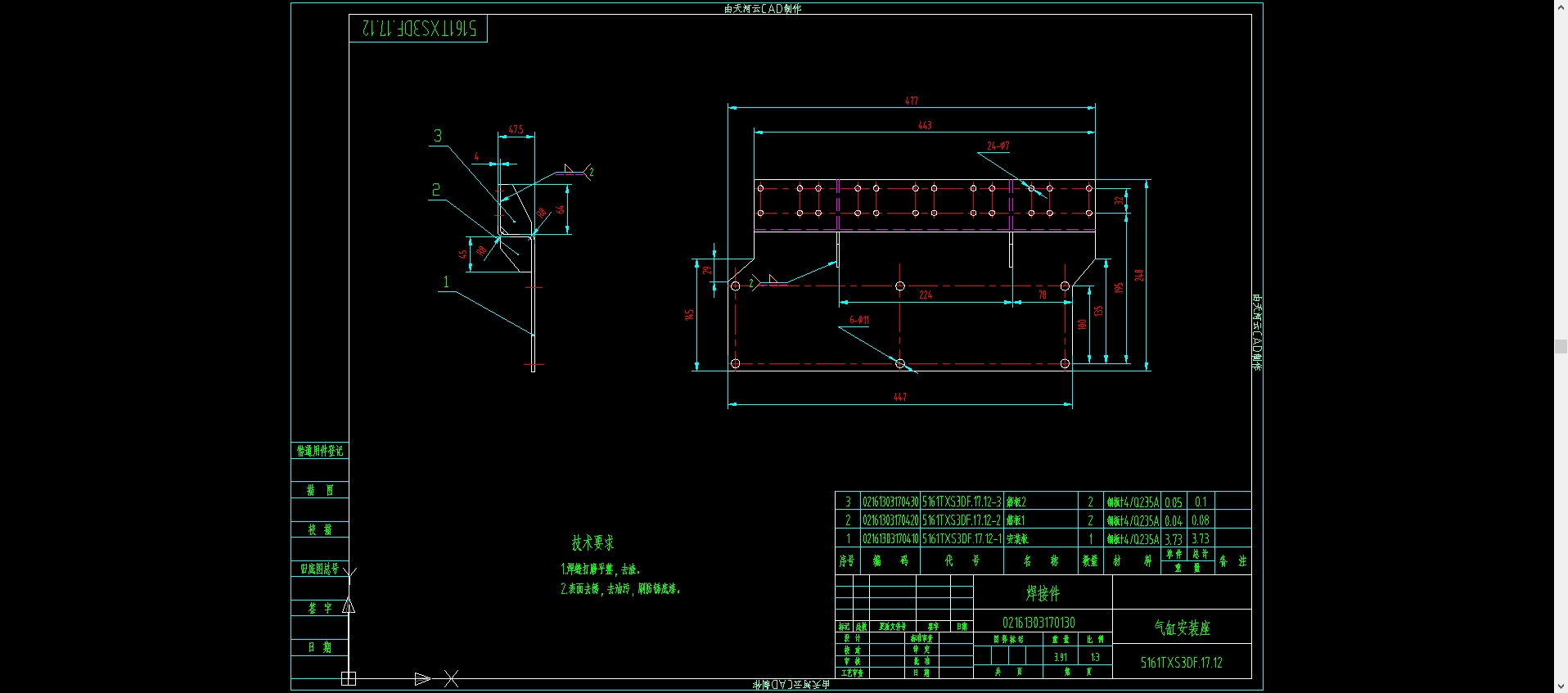Image resolution: width=1568 pixels, height=693 pixels.
Task: Click the scrollbar down arrow
Action: (1561, 686)
